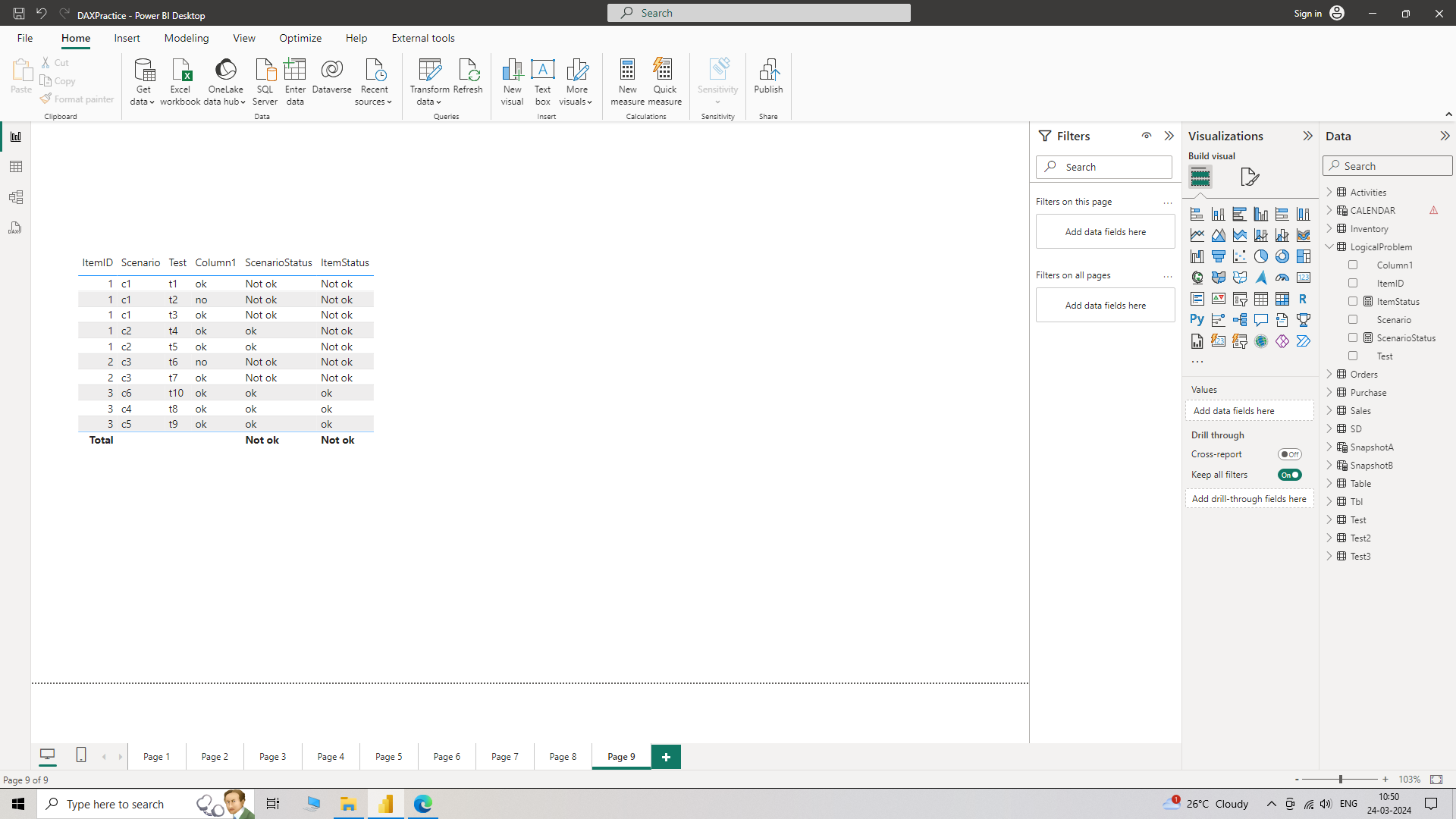The width and height of the screenshot is (1456, 819).
Task: Open the Insert ribbon tab
Action: tap(127, 38)
